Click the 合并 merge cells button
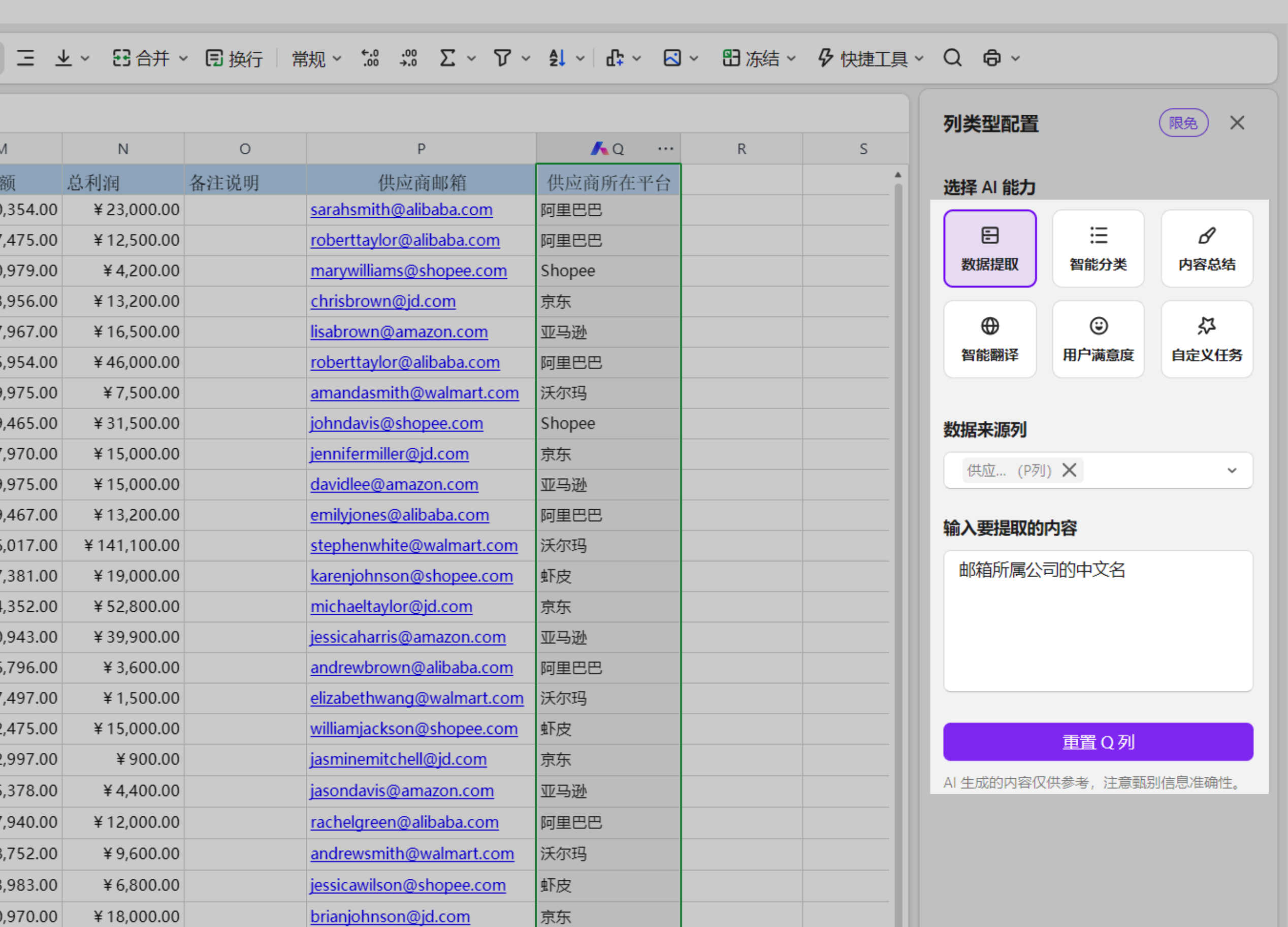 141,58
